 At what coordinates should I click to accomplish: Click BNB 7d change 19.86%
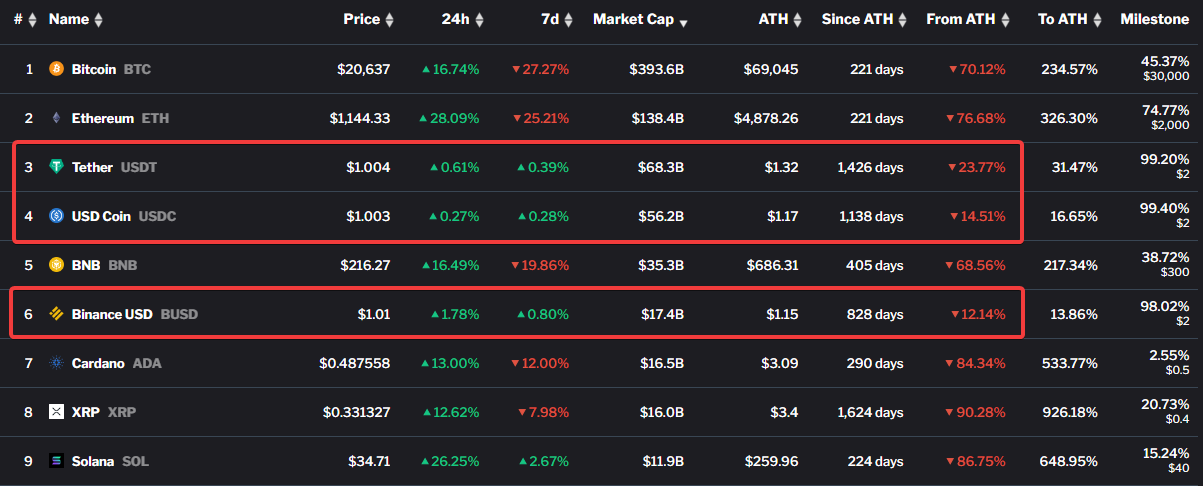[x=540, y=265]
